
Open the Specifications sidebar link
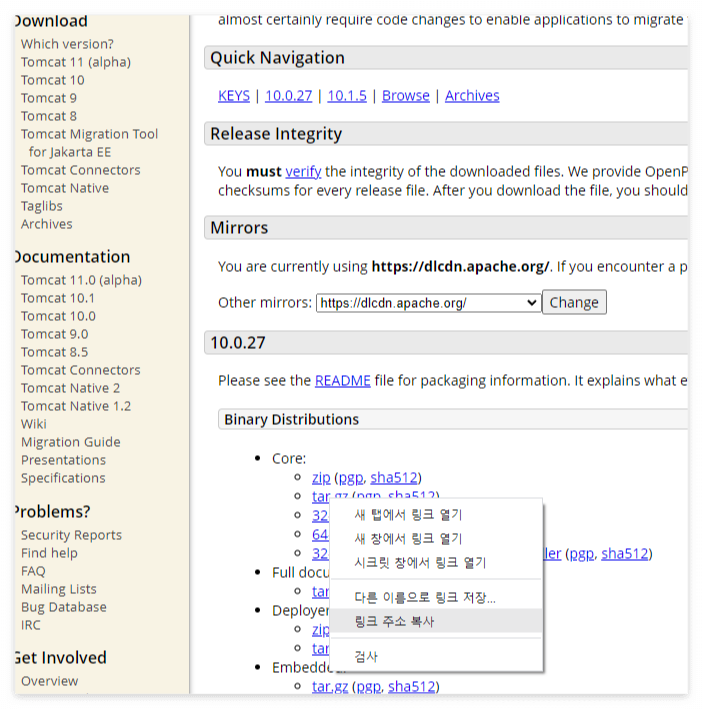63,478
